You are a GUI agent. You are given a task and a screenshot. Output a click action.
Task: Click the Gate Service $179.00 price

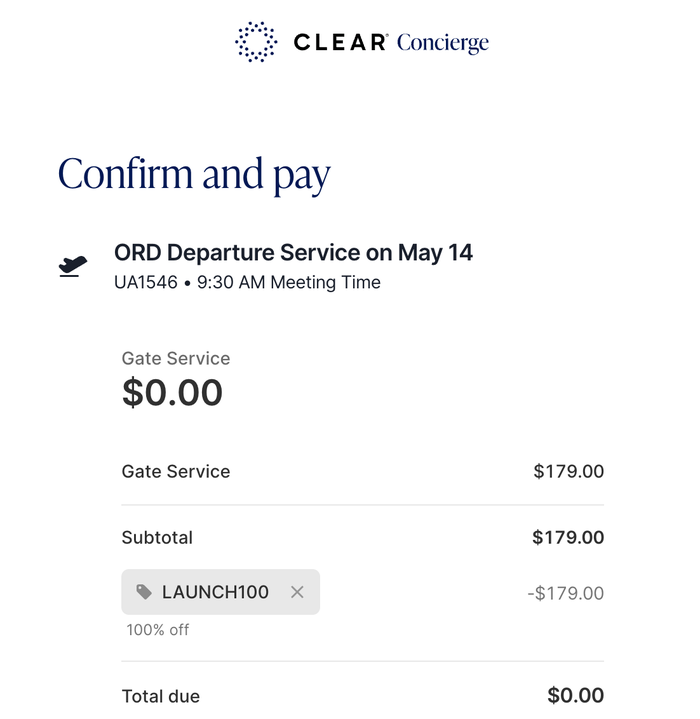click(568, 471)
